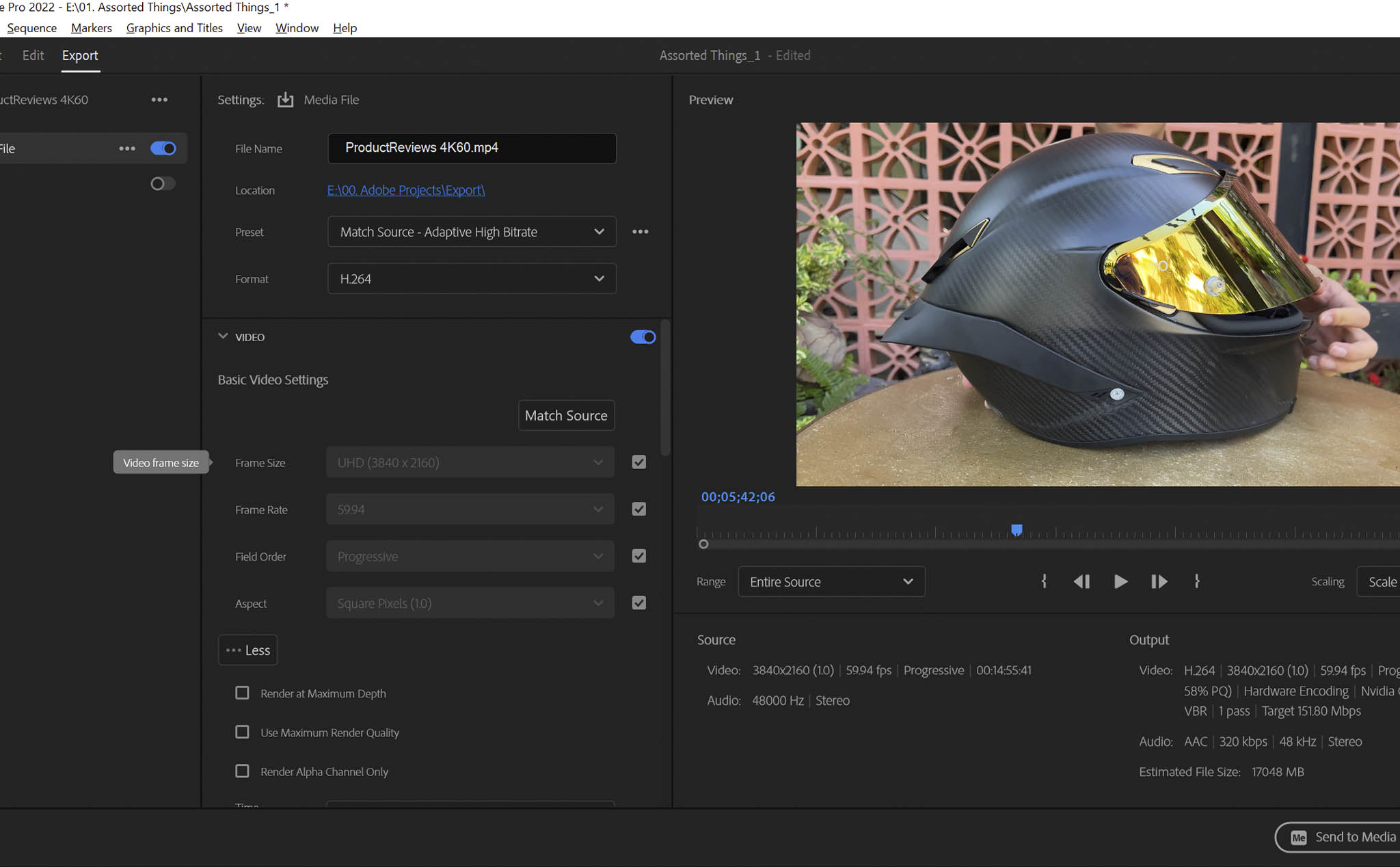Play the preview video
Image resolution: width=1400 pixels, height=867 pixels.
point(1120,582)
